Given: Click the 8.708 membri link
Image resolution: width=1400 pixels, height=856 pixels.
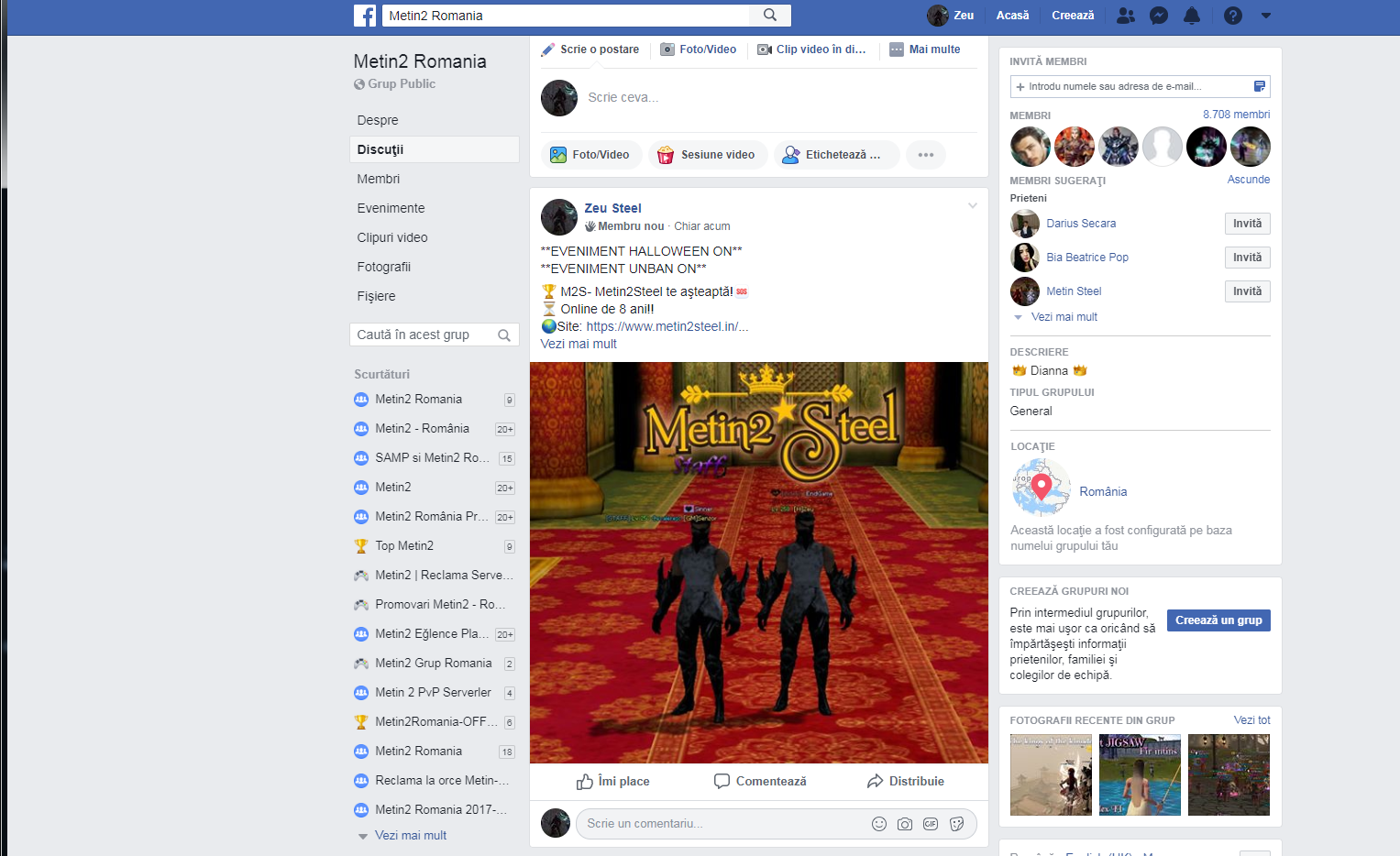Looking at the screenshot, I should coord(1237,115).
